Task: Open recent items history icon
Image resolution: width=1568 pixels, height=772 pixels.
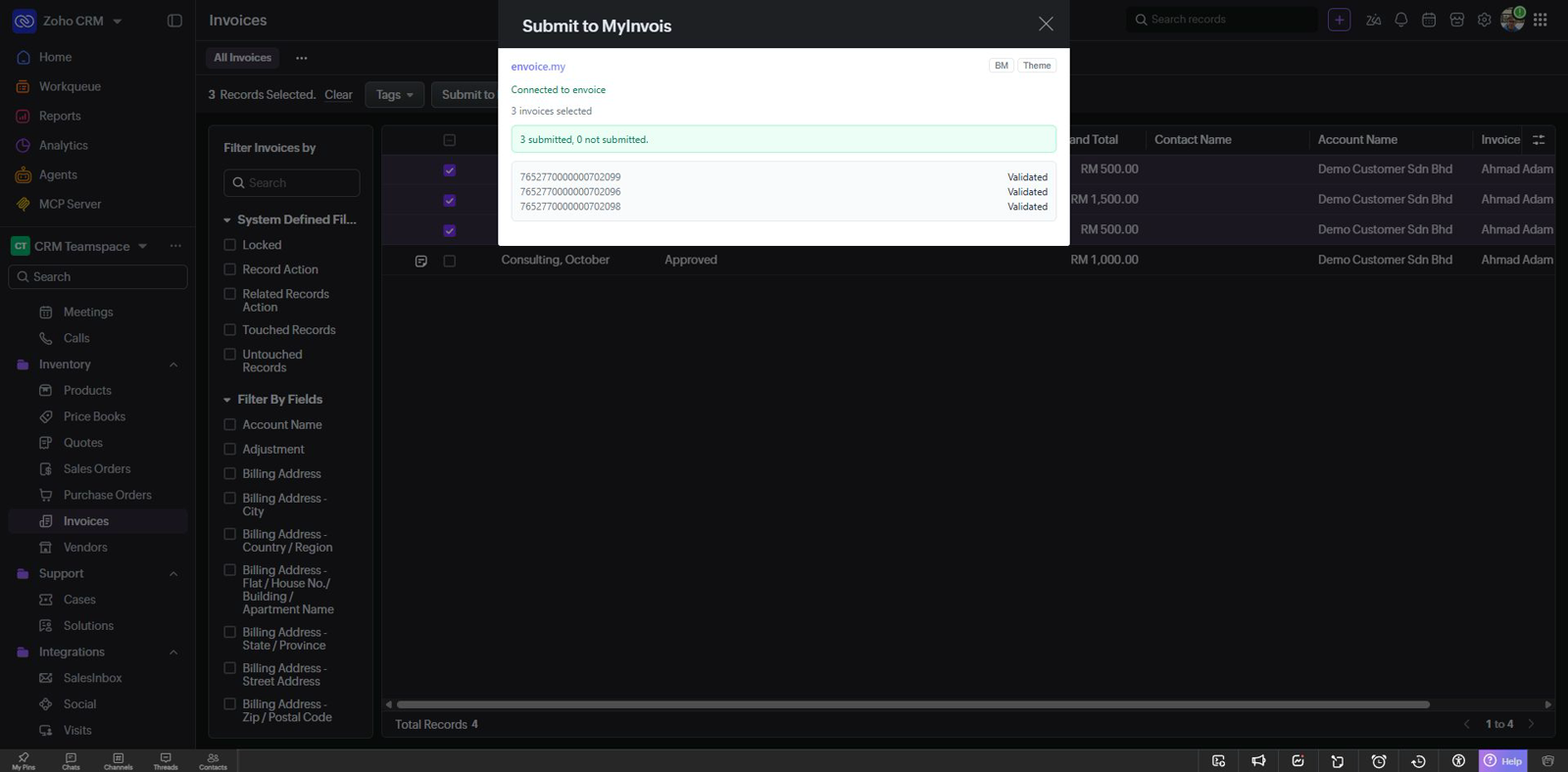Action: [1418, 761]
